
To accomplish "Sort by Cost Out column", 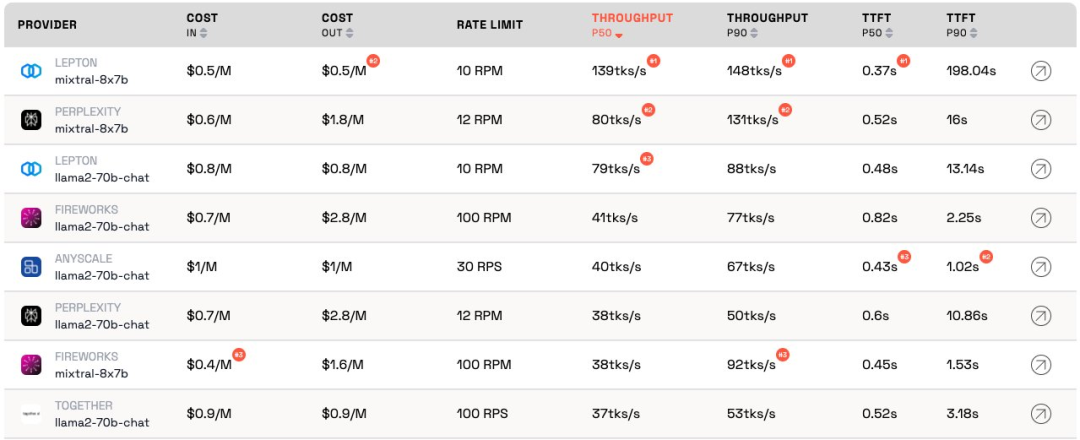I will [350, 33].
